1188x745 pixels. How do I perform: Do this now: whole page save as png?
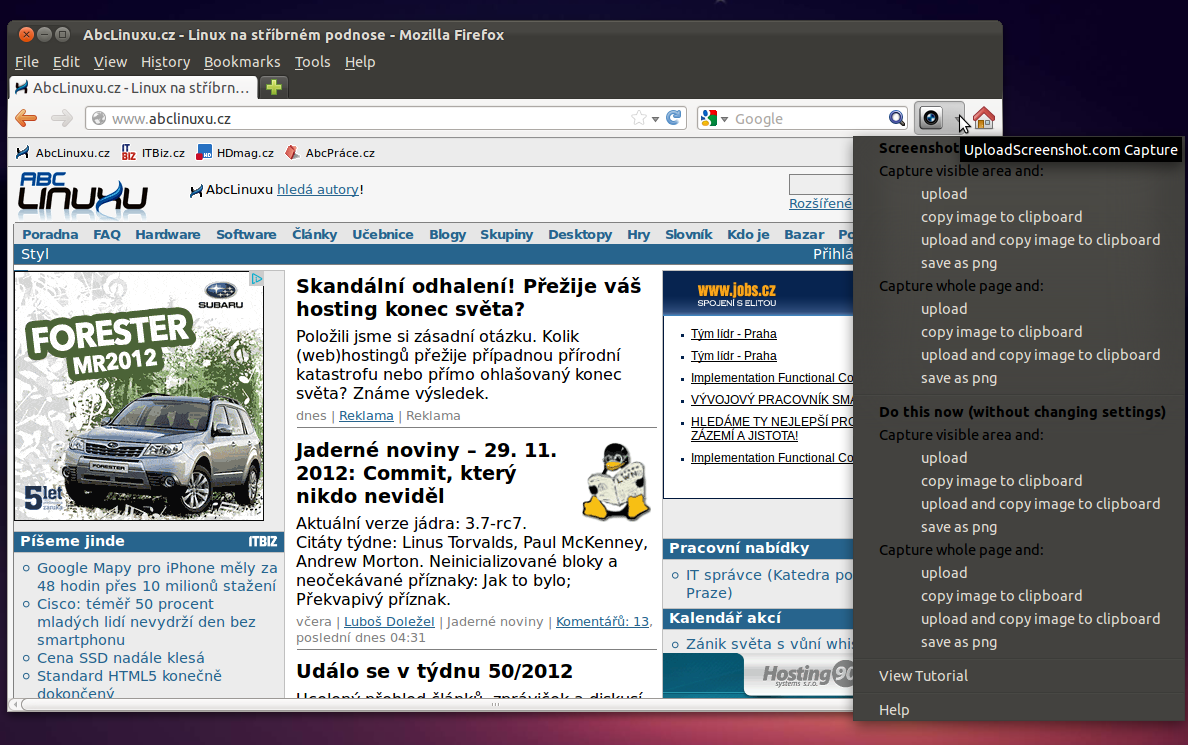click(958, 642)
